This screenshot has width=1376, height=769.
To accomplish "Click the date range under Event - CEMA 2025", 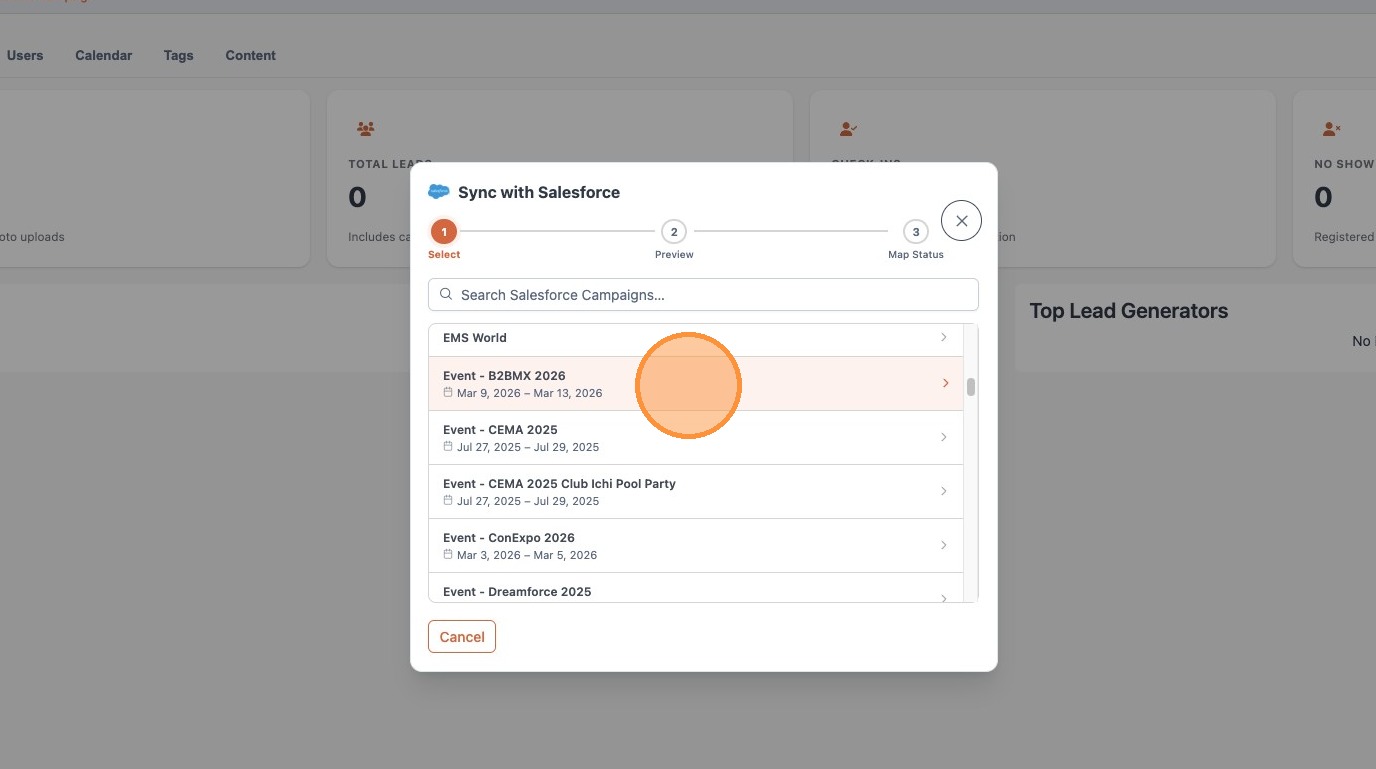I will pyautogui.click(x=528, y=447).
